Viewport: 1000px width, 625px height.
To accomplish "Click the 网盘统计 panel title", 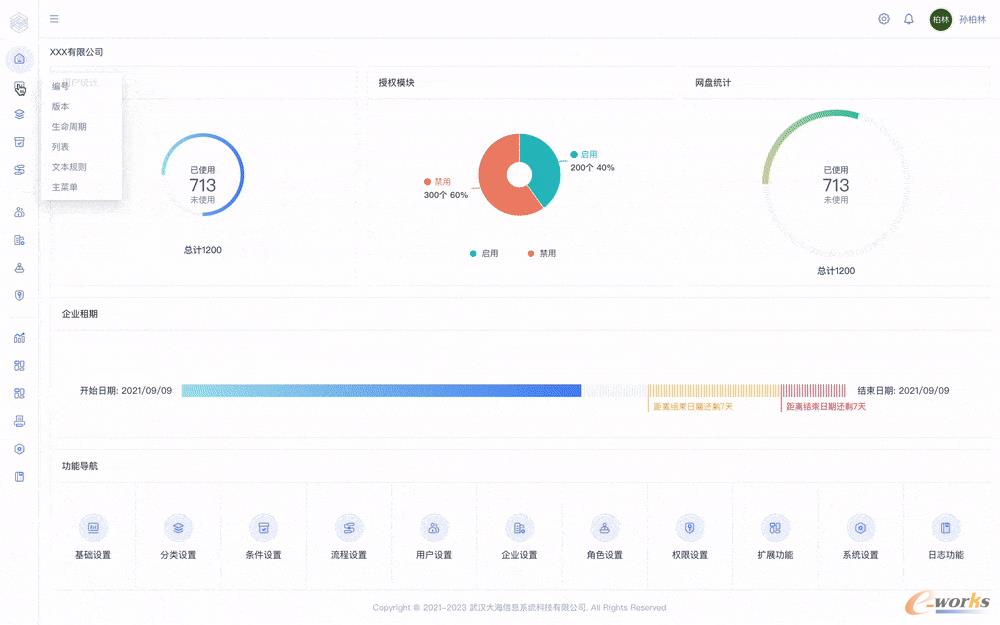I will pyautogui.click(x=713, y=82).
